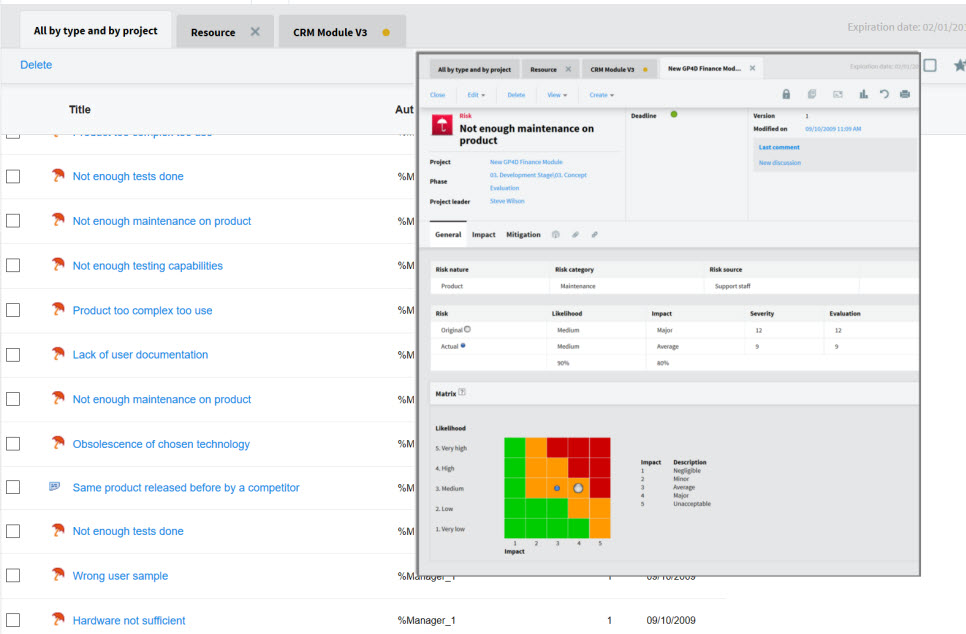Expand the Edit dropdown menu
Screen dimensions: 966x634
(476, 95)
